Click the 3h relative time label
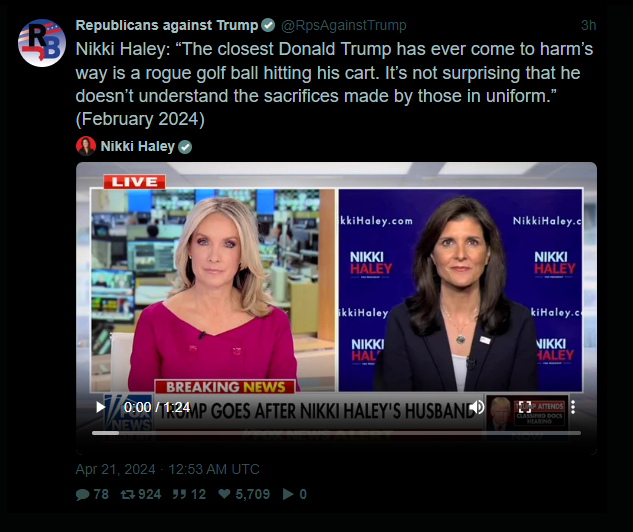Viewport: 633px width, 532px height. (x=588, y=25)
